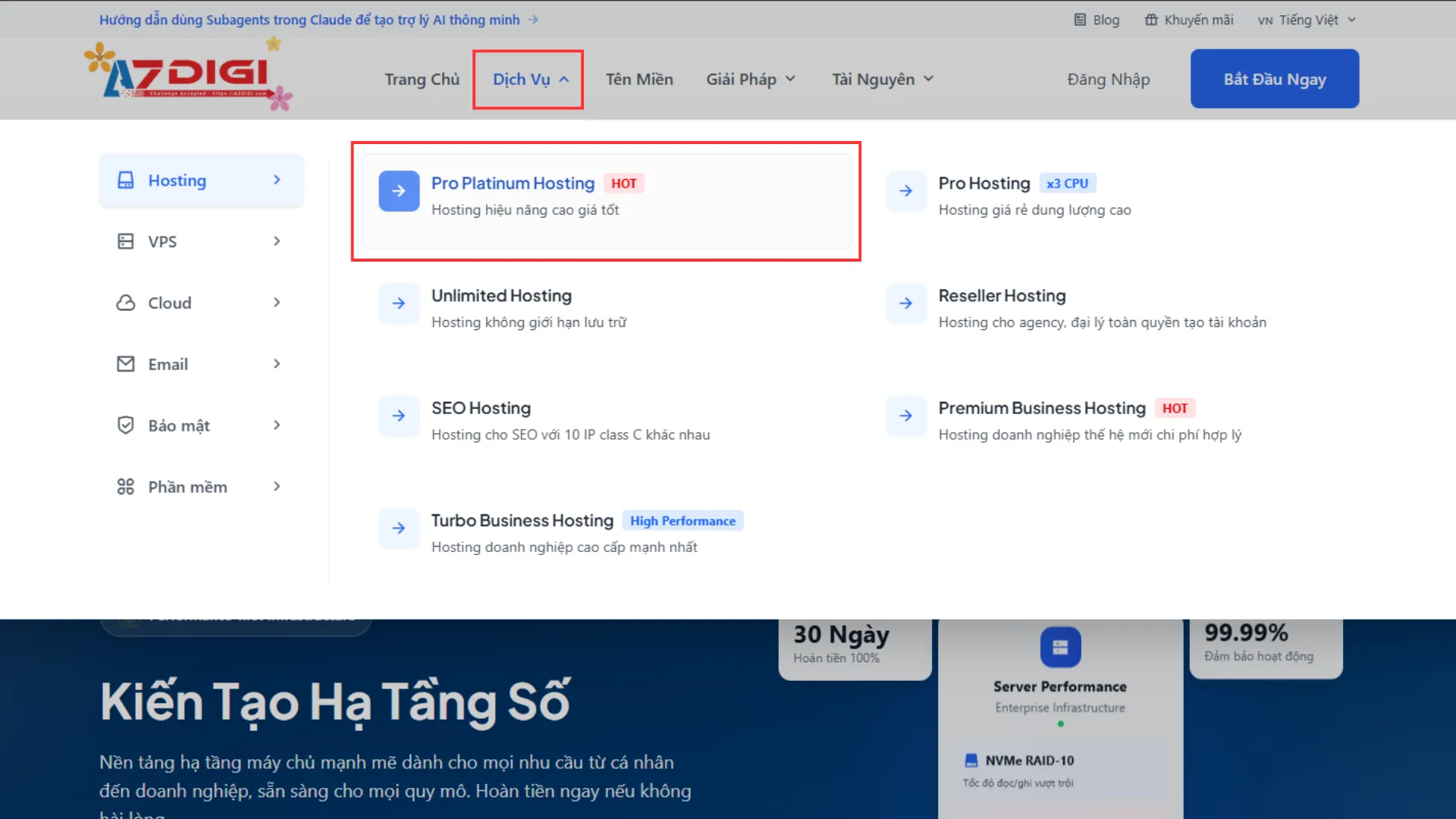Expand the Bảo mật submenu chevron
This screenshot has height=819, width=1456.
tap(277, 425)
